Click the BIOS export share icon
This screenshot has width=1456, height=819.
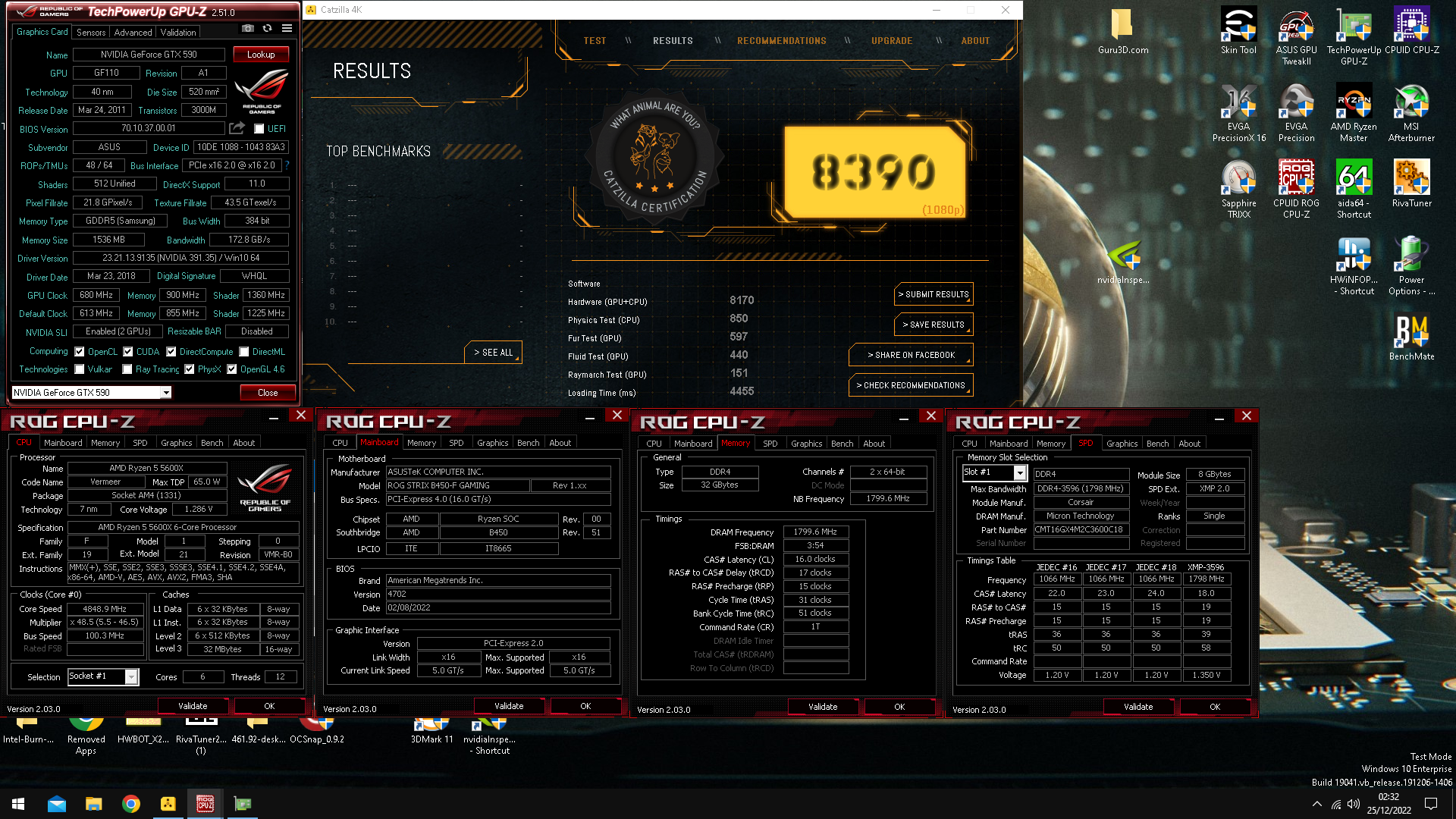(237, 128)
